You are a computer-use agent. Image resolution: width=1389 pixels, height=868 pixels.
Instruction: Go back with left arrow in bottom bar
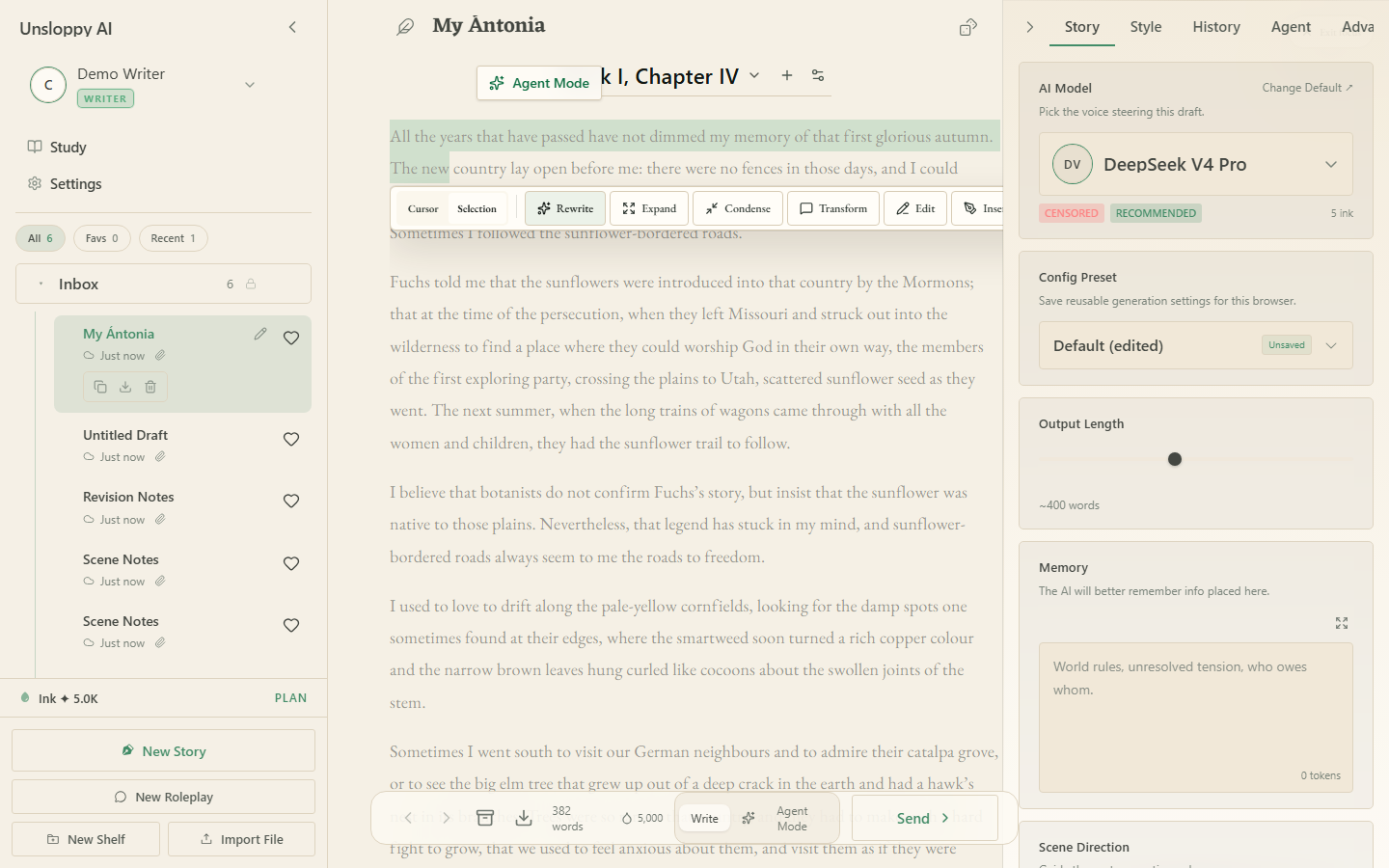click(x=408, y=818)
